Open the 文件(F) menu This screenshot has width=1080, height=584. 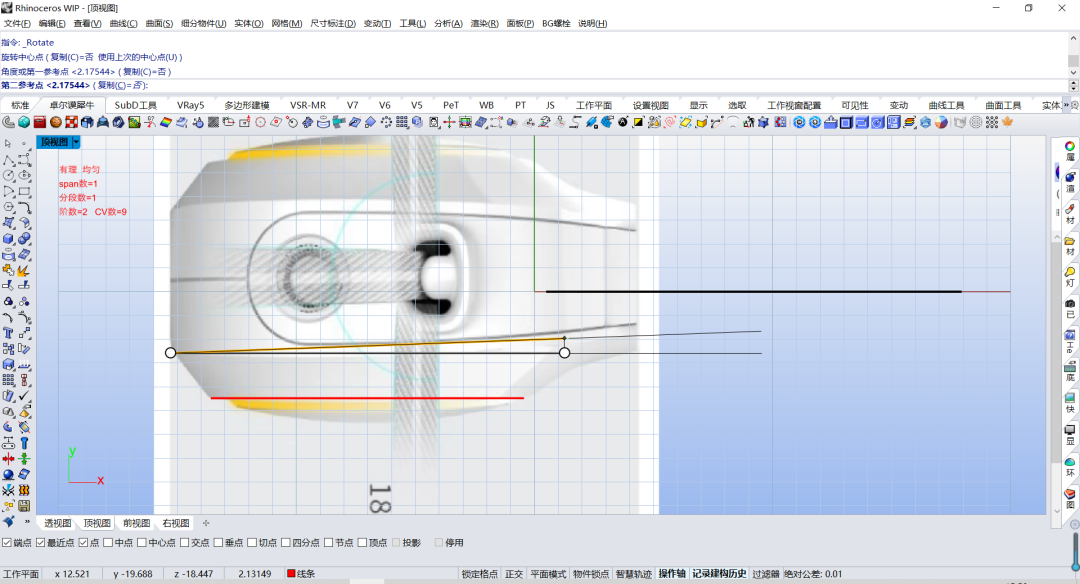[x=17, y=23]
